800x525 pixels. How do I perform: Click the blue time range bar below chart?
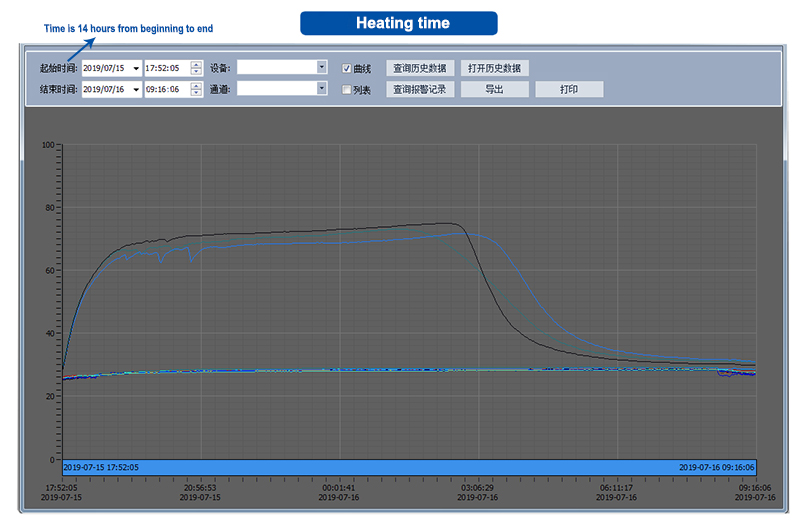pyautogui.click(x=409, y=467)
